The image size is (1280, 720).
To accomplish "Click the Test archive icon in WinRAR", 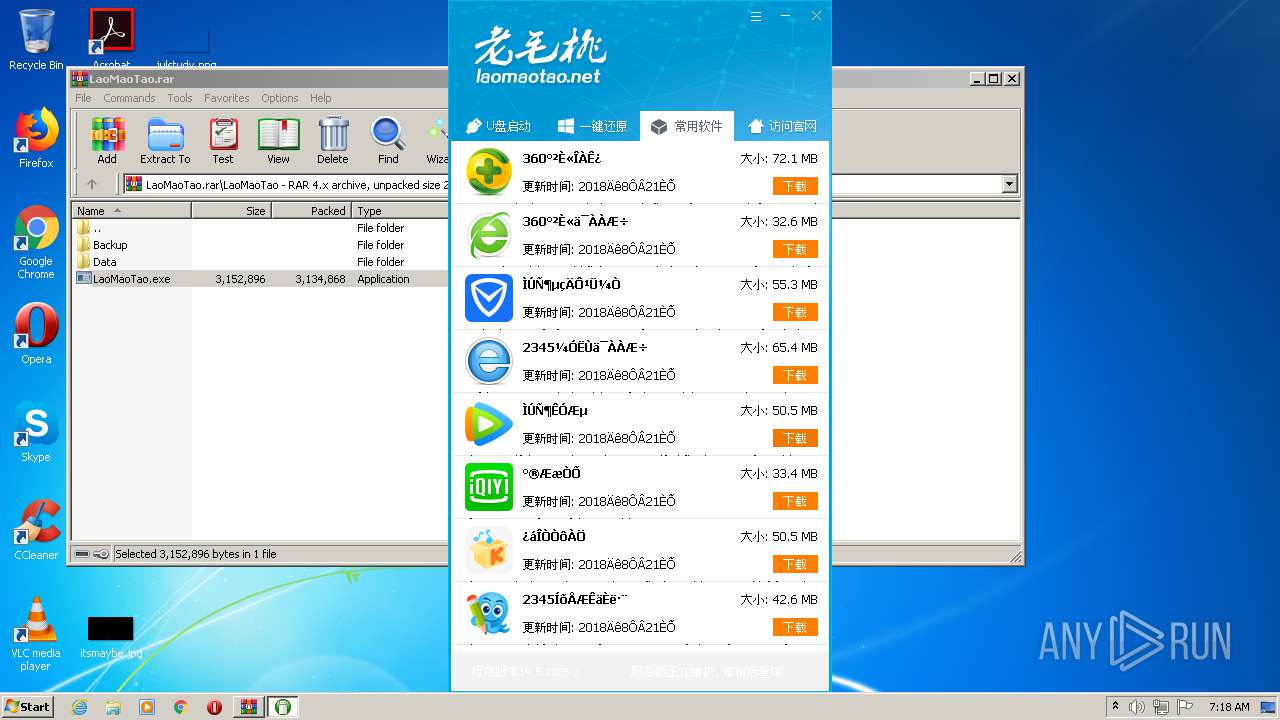I will point(223,140).
